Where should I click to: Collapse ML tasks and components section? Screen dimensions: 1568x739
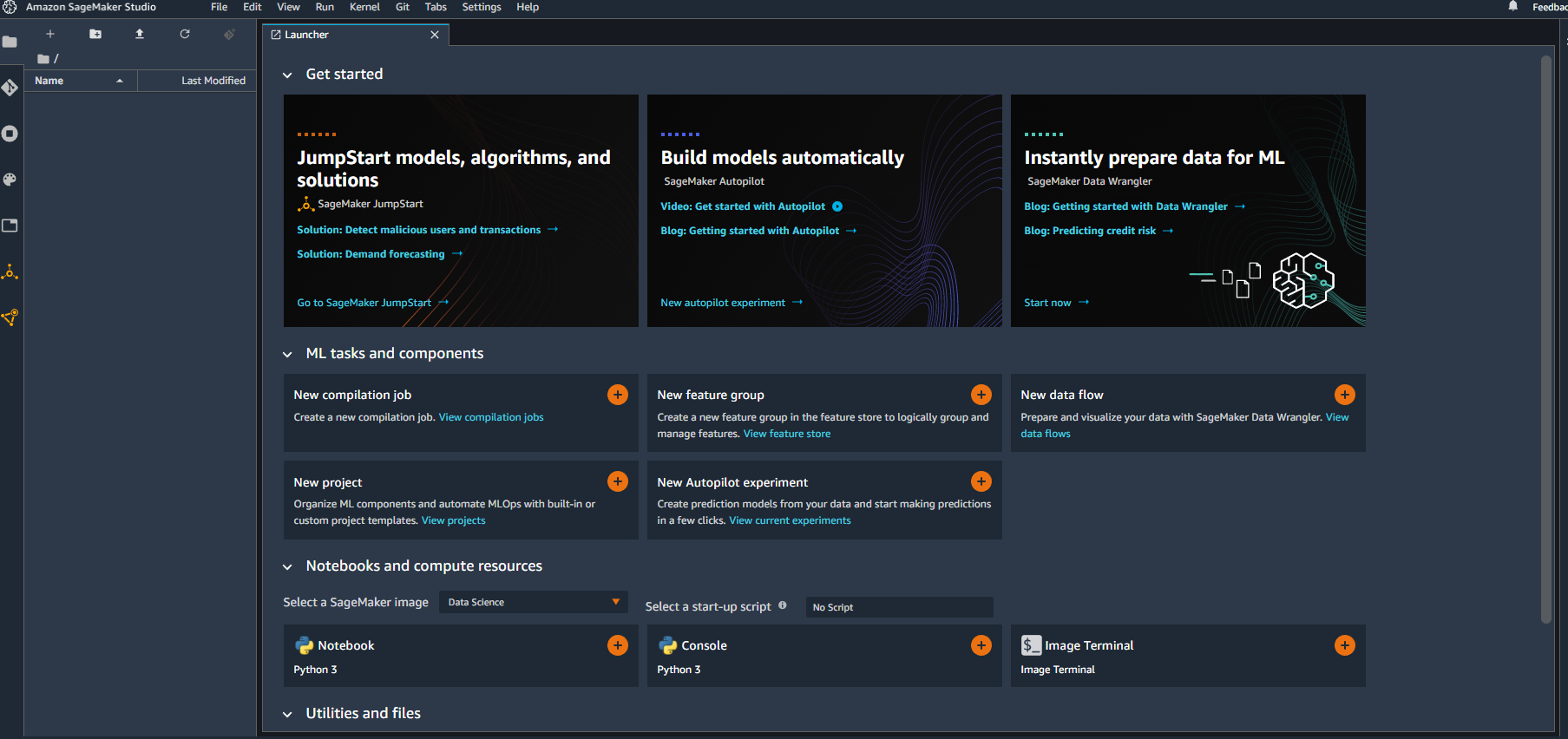[287, 355]
